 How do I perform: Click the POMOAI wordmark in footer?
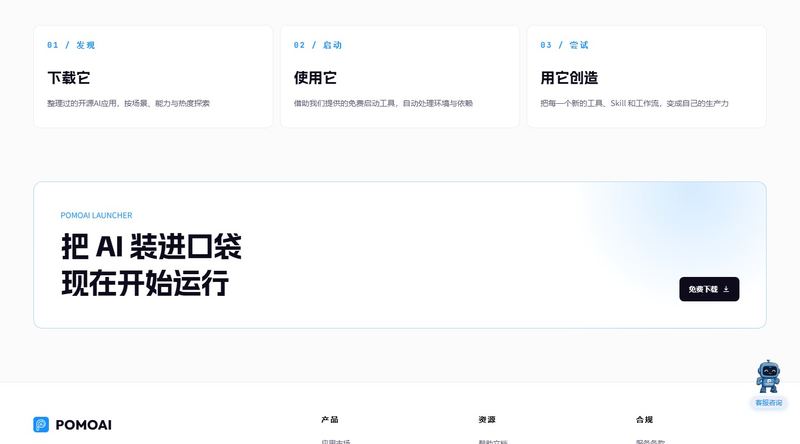(x=84, y=425)
